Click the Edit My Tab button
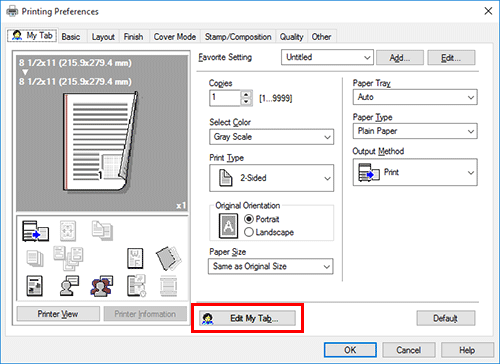The width and height of the screenshot is (500, 364). 247,318
